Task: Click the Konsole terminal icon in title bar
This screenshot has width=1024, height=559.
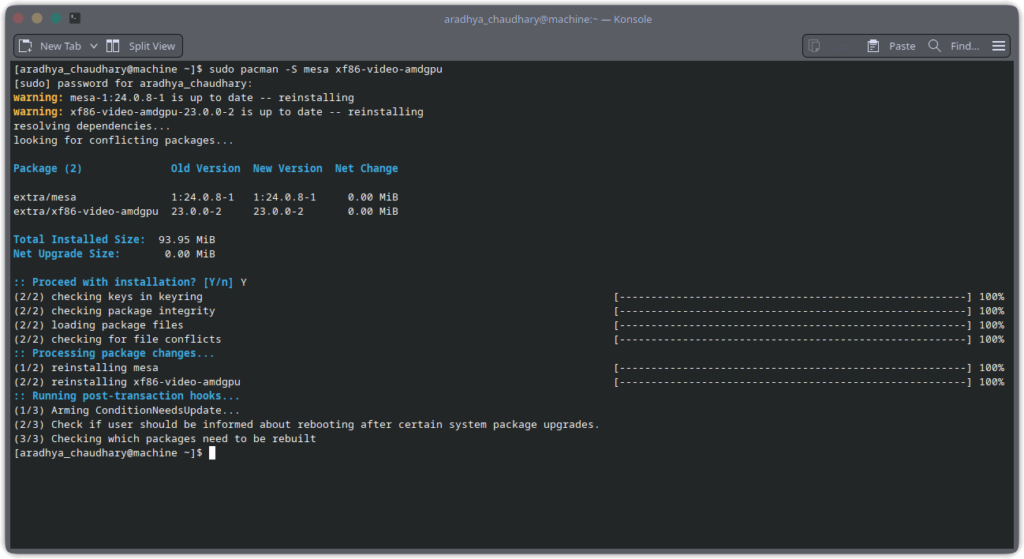Action: click(75, 18)
